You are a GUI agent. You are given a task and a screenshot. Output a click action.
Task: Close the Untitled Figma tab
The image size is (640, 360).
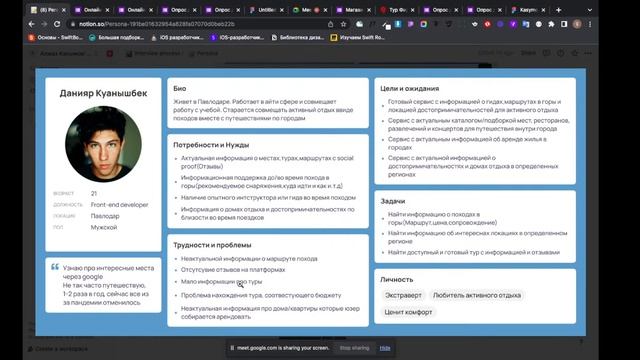click(282, 10)
